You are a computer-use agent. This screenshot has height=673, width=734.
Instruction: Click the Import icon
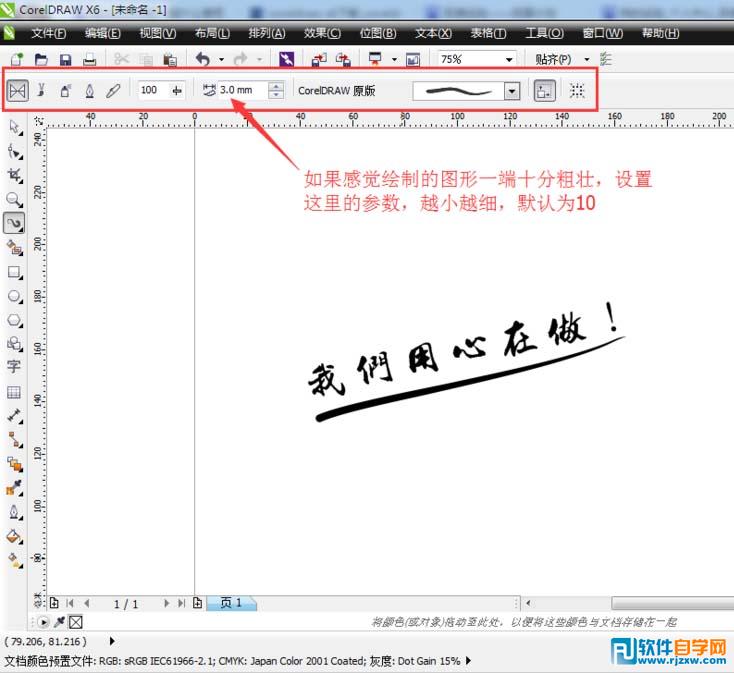(319, 59)
